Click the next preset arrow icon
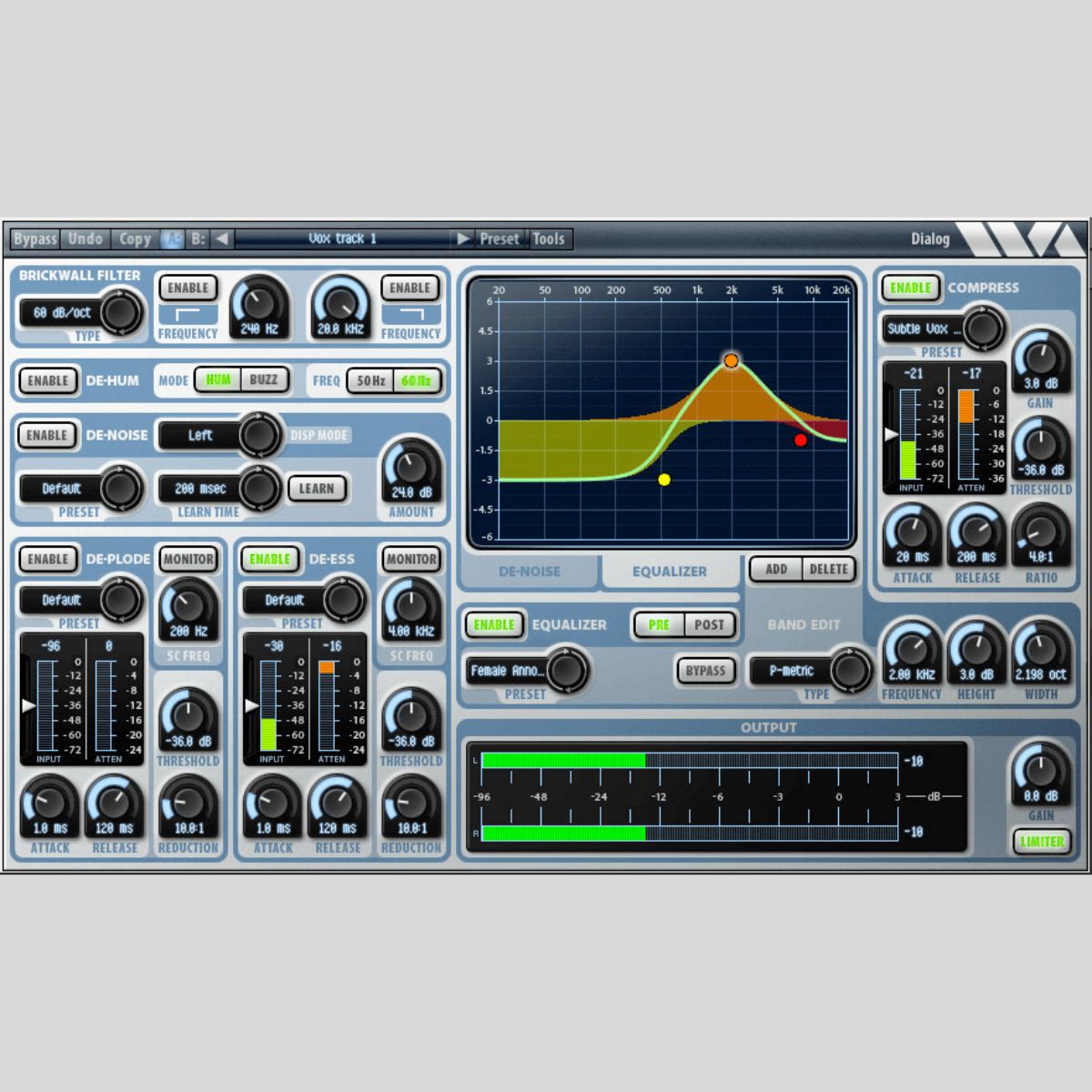The image size is (1092, 1092). 463,239
